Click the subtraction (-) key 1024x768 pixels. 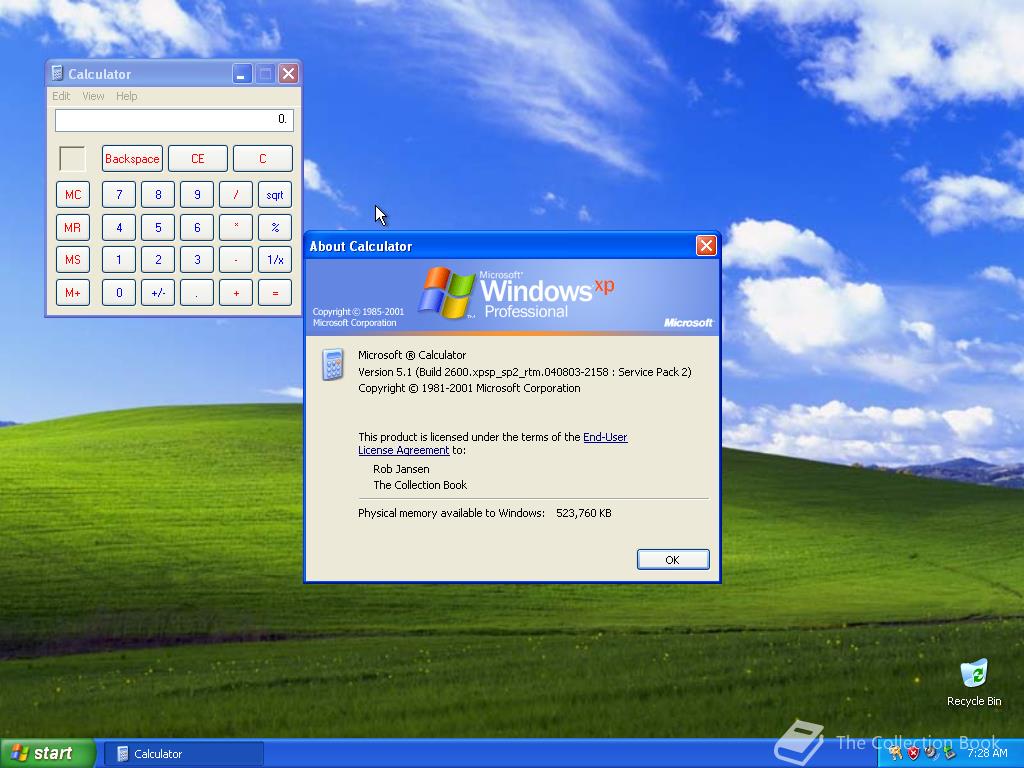pyautogui.click(x=236, y=260)
